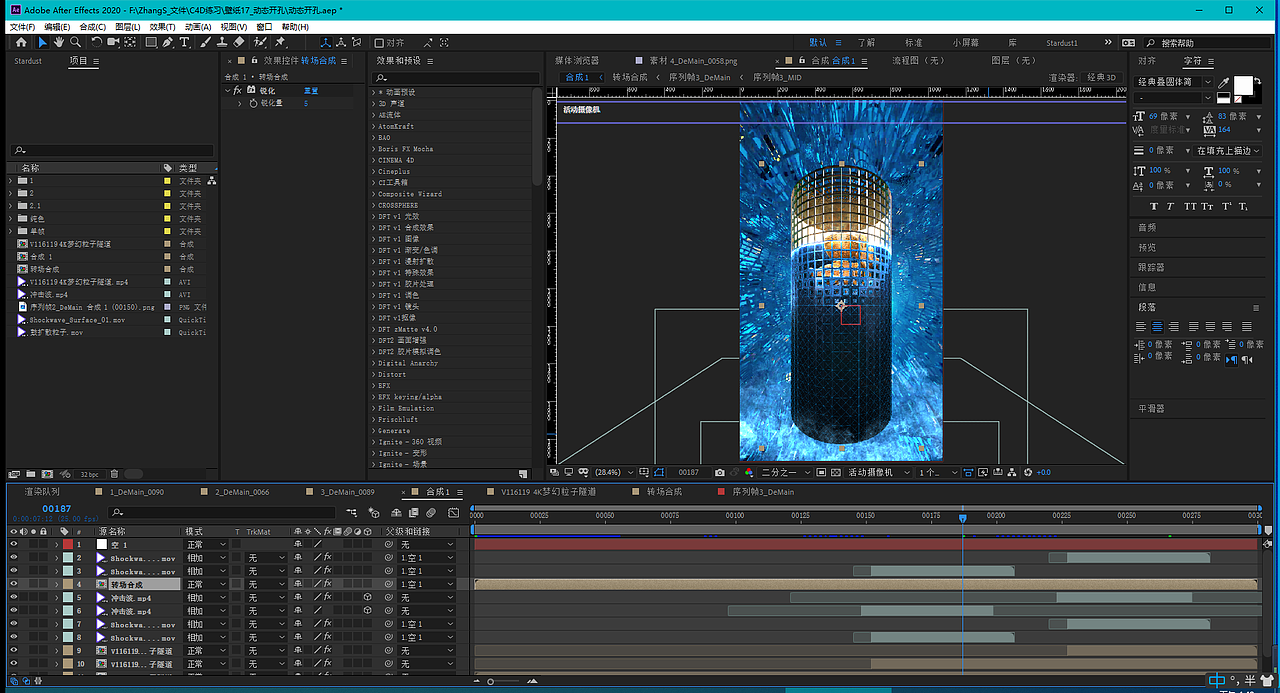The image size is (1280, 693).
Task: Open the 效果(T) menu
Action: click(x=162, y=27)
